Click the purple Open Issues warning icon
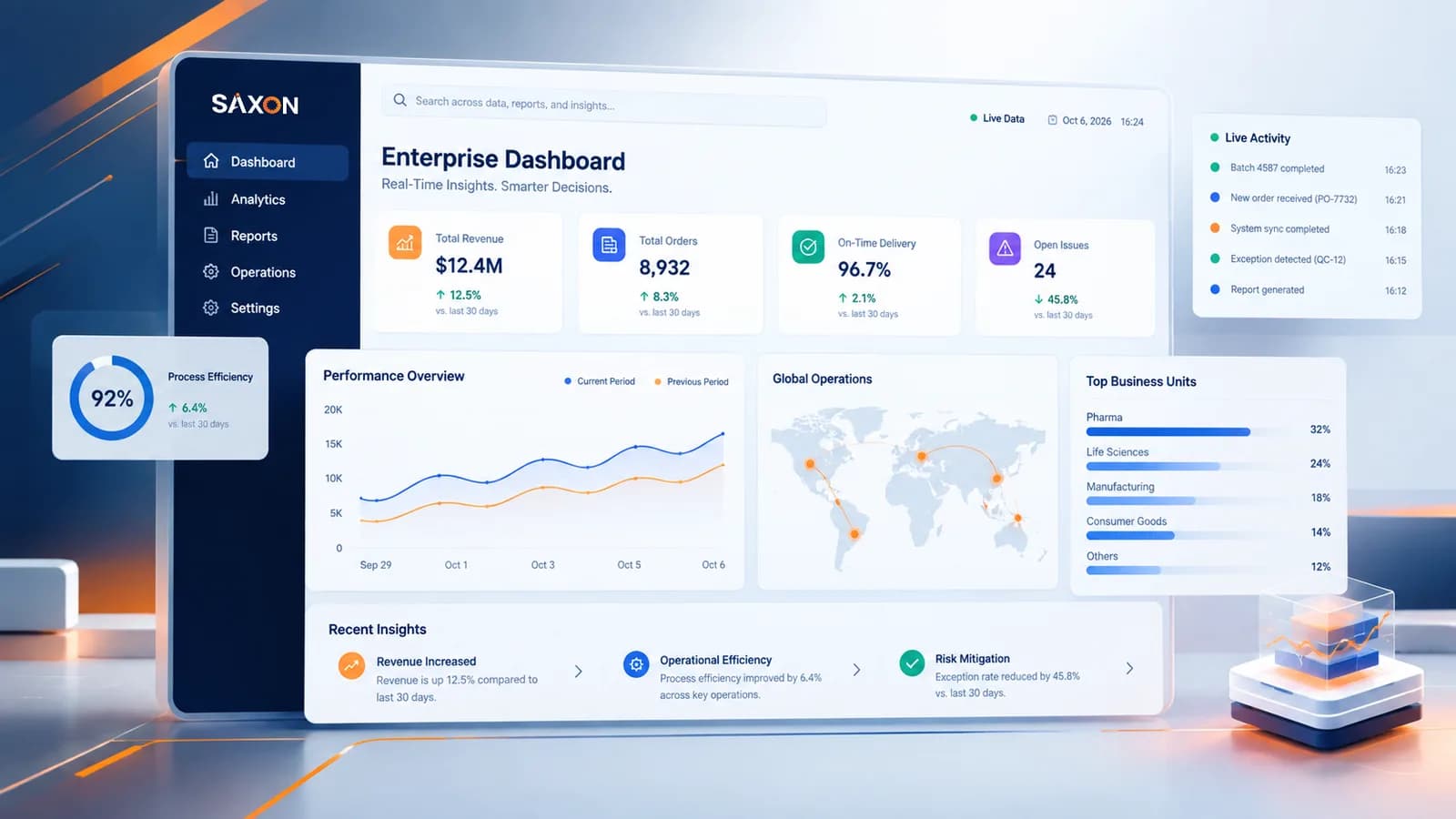The image size is (1456, 819). (x=1005, y=248)
